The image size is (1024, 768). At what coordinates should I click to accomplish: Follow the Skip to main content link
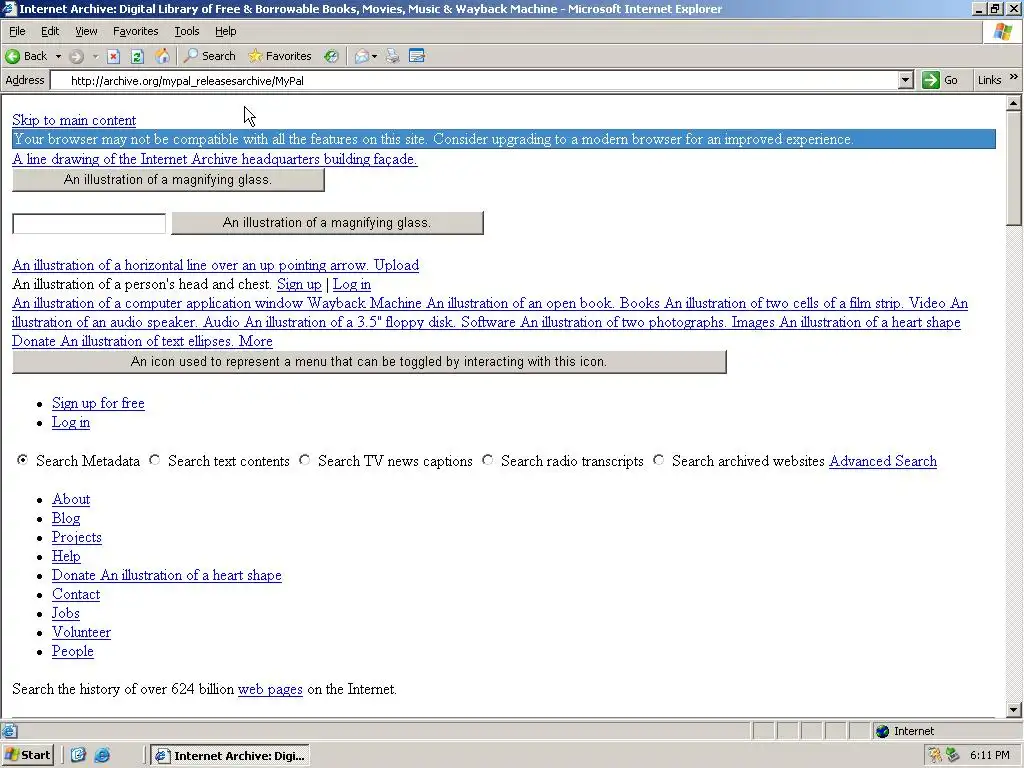click(74, 120)
